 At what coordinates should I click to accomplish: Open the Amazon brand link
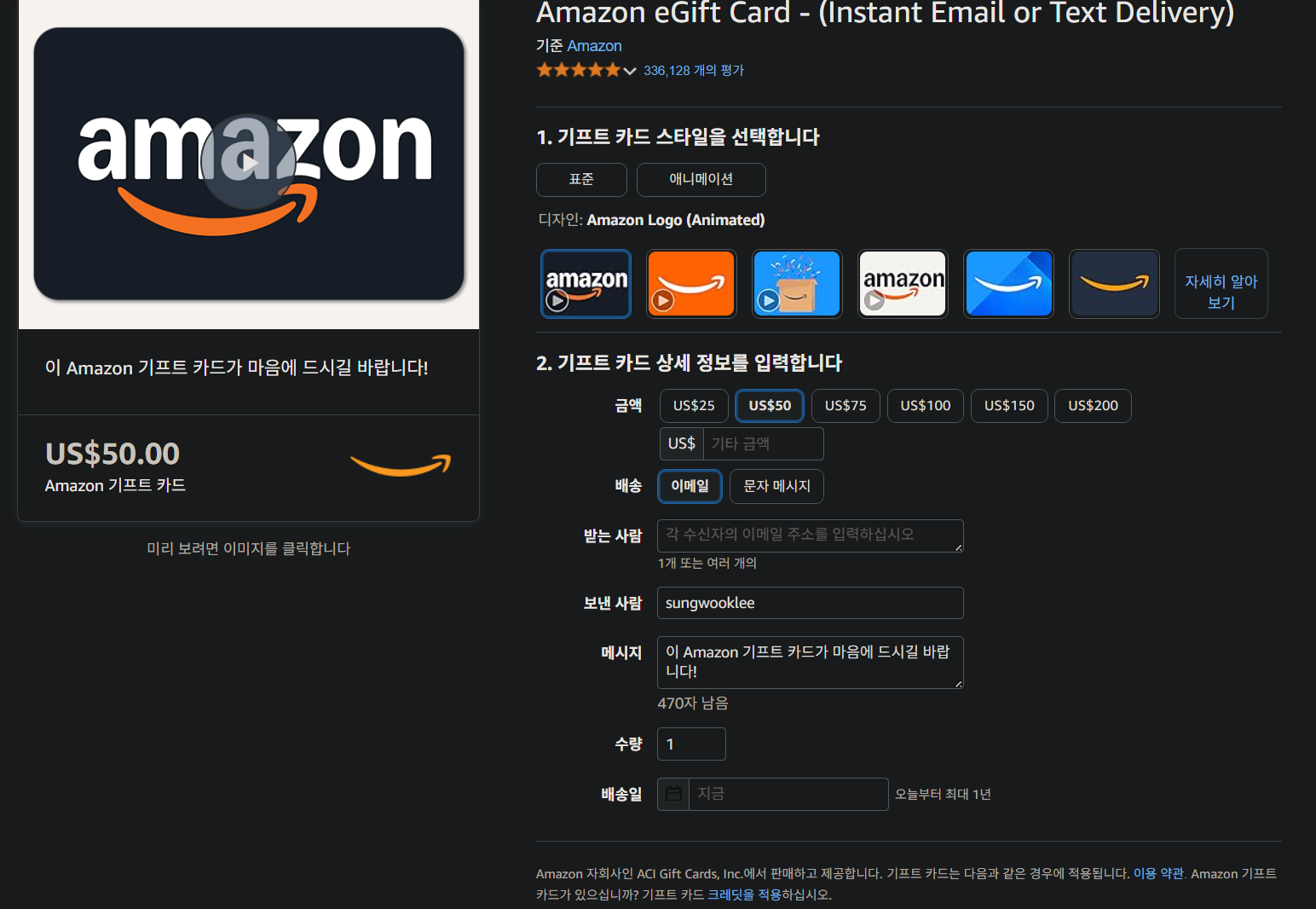[594, 46]
